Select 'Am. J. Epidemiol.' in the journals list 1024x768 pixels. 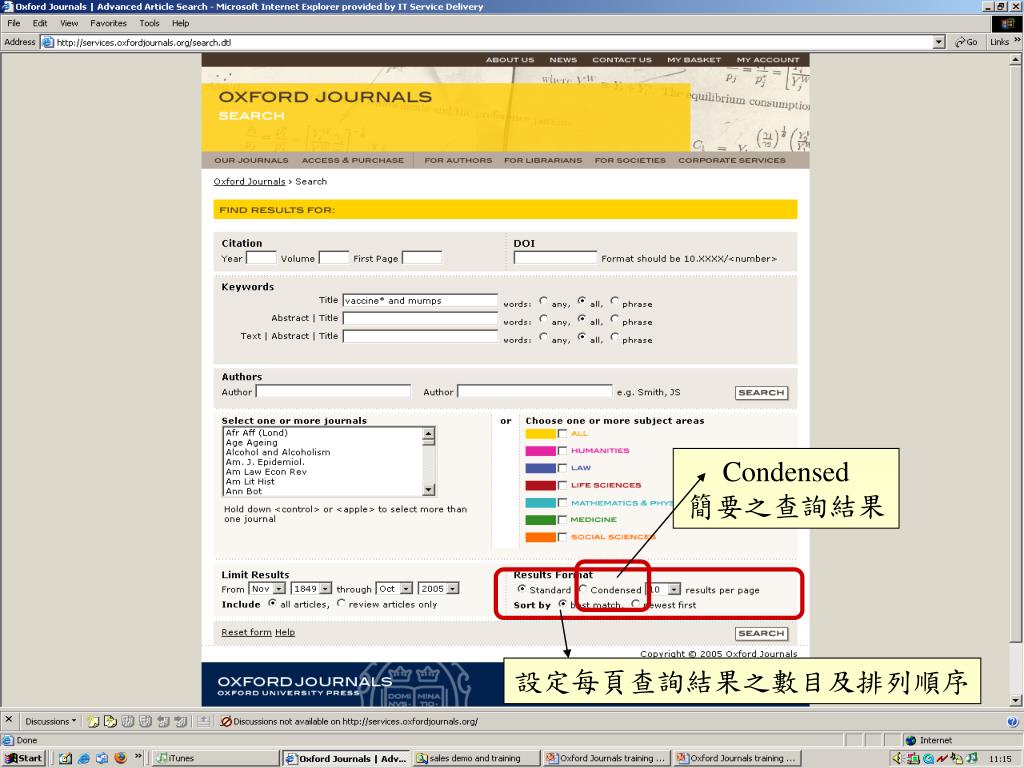[264, 462]
